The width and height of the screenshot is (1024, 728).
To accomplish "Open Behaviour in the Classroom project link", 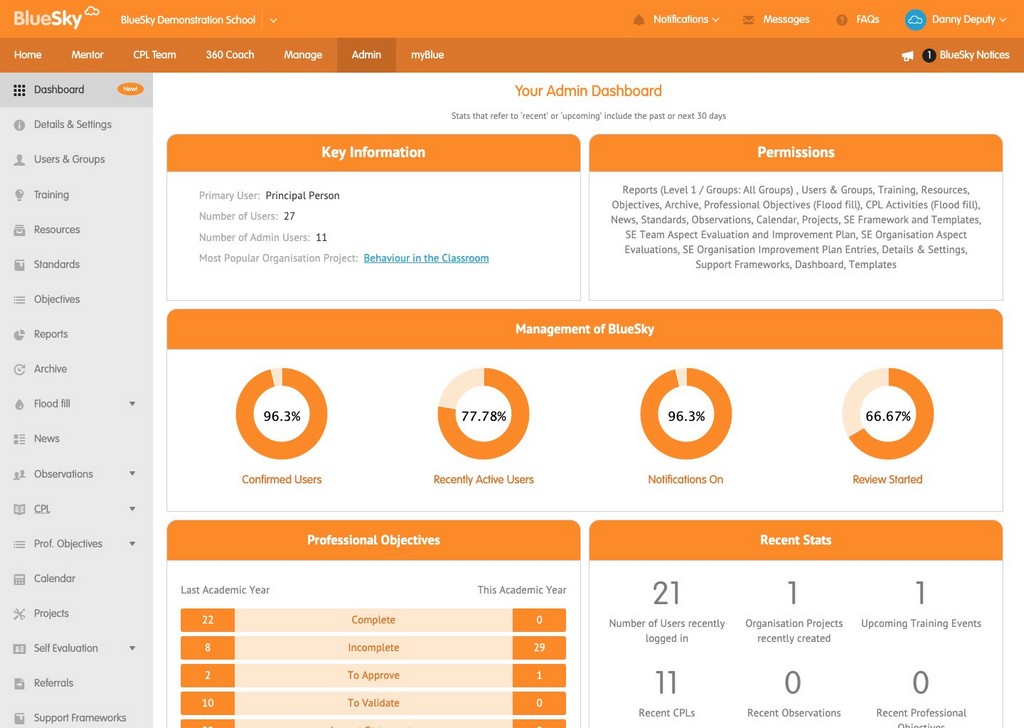I will [426, 258].
